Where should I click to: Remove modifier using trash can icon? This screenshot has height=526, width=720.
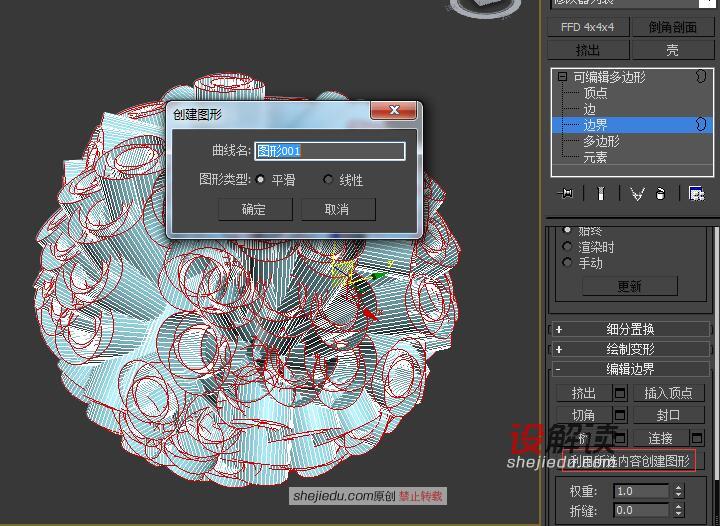pos(660,194)
